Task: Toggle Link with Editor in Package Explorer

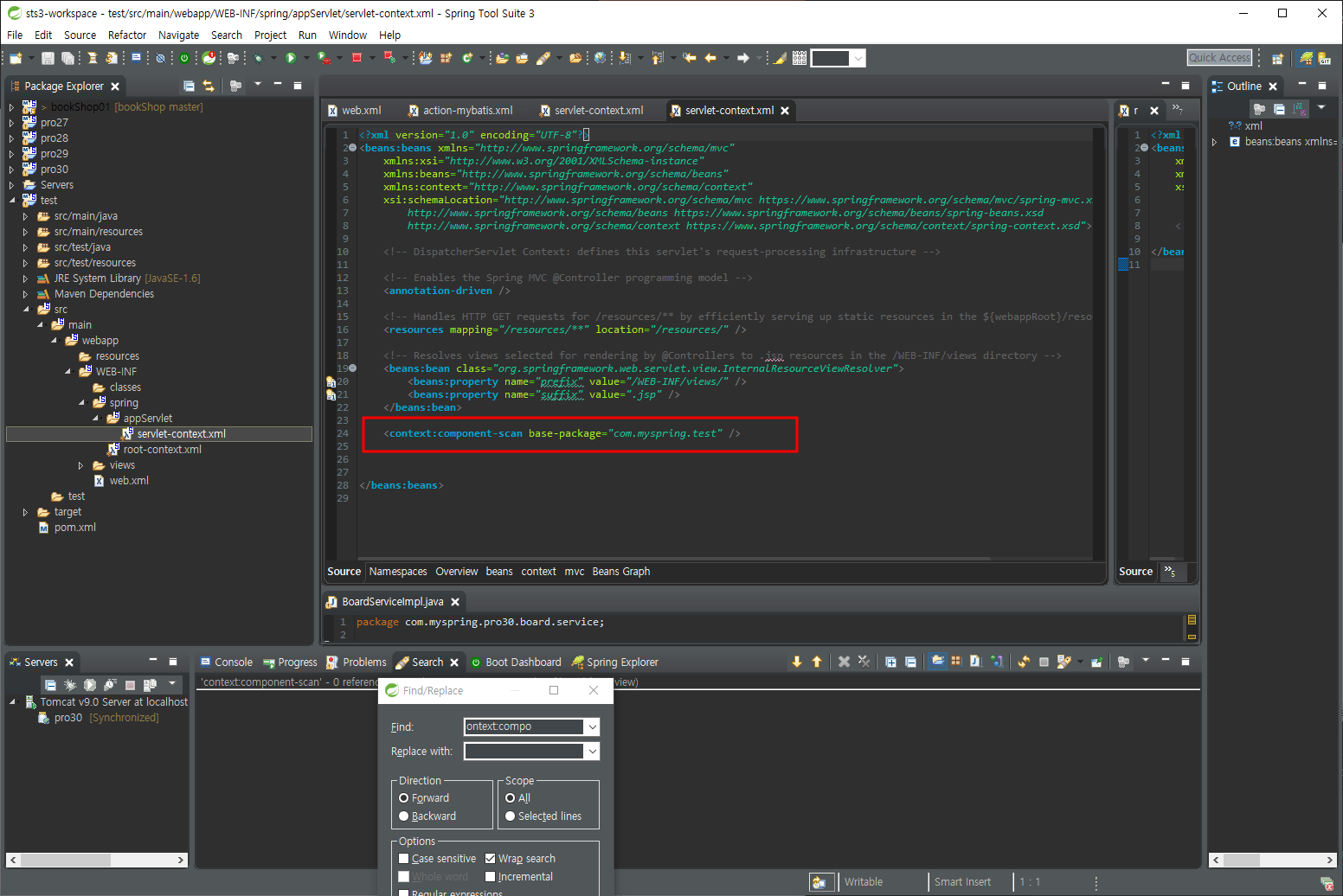Action: pos(209,86)
